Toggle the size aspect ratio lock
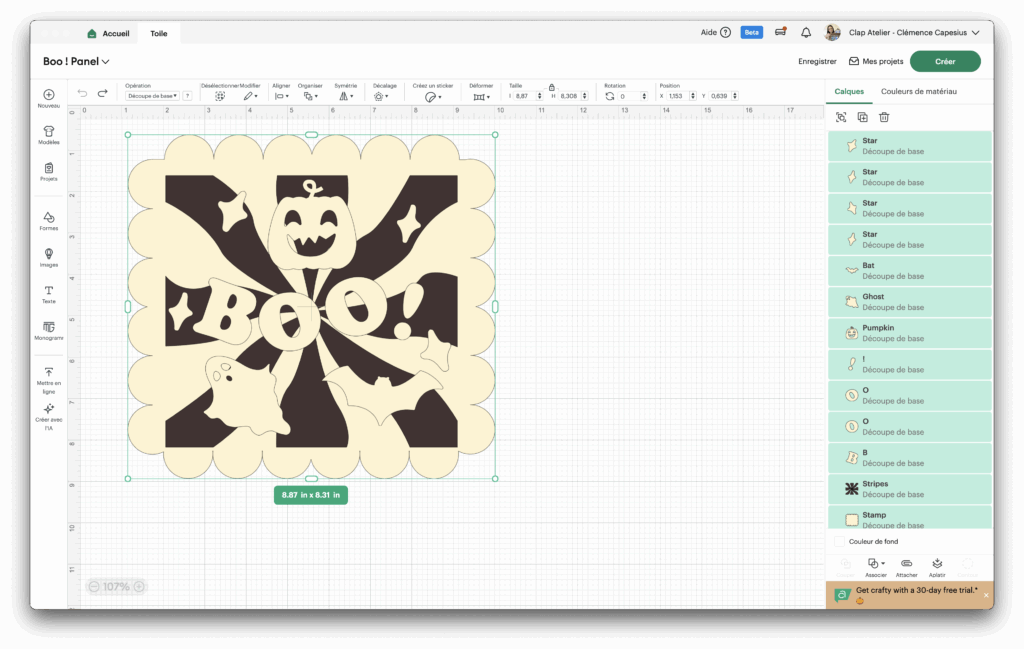Image resolution: width=1024 pixels, height=649 pixels. 551,87
